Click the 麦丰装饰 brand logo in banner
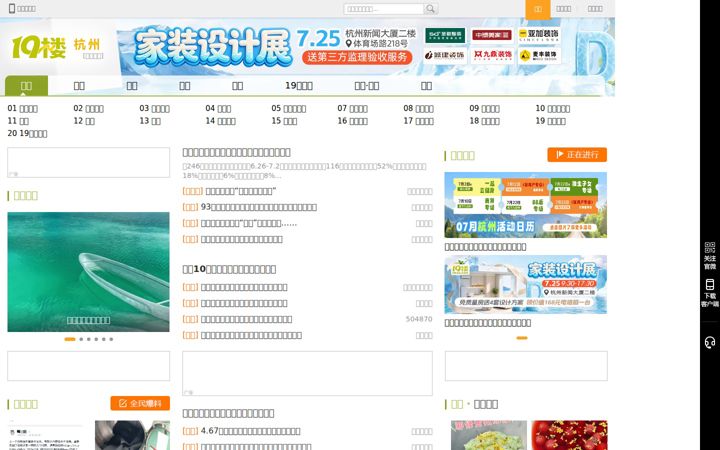This screenshot has height=450, width=720. click(x=539, y=55)
